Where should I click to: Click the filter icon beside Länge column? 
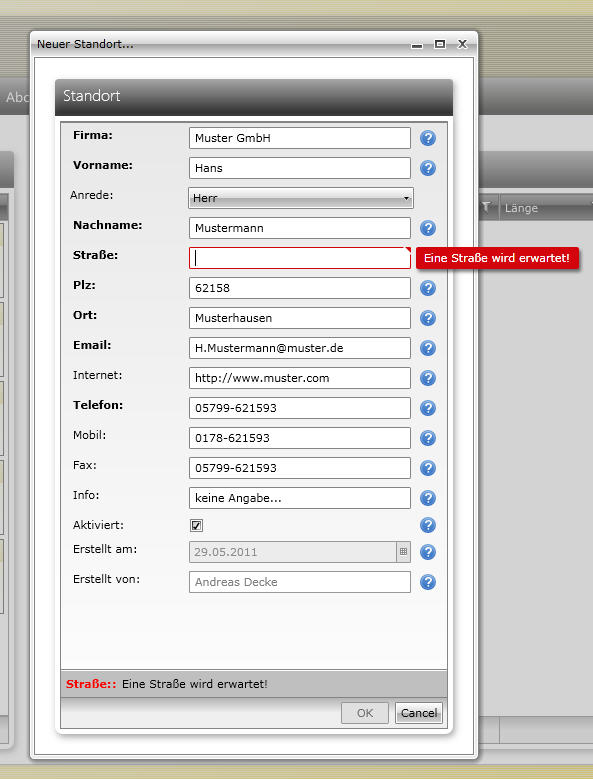[486, 207]
